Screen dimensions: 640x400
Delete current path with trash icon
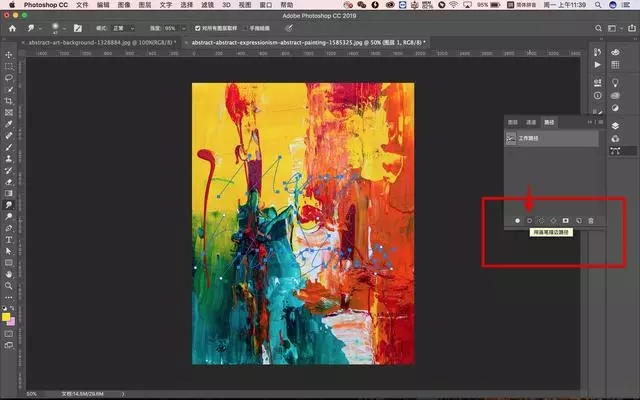(x=591, y=219)
